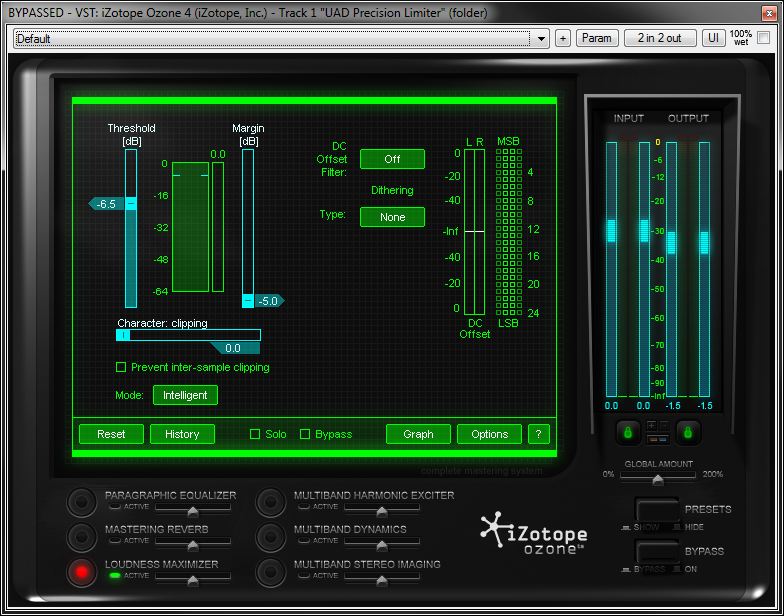
Task: Click the Default preset name field
Action: point(273,38)
